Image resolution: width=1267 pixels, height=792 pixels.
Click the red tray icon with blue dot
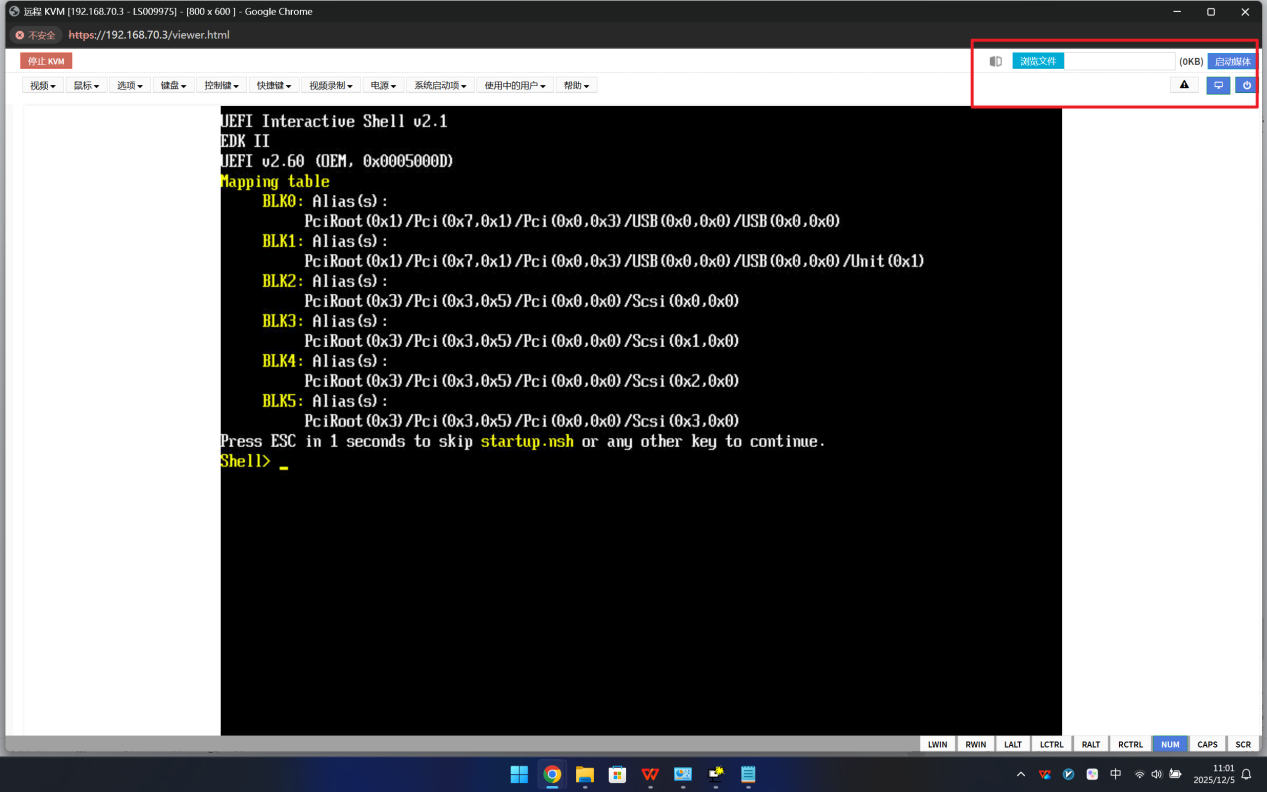(x=1045, y=774)
